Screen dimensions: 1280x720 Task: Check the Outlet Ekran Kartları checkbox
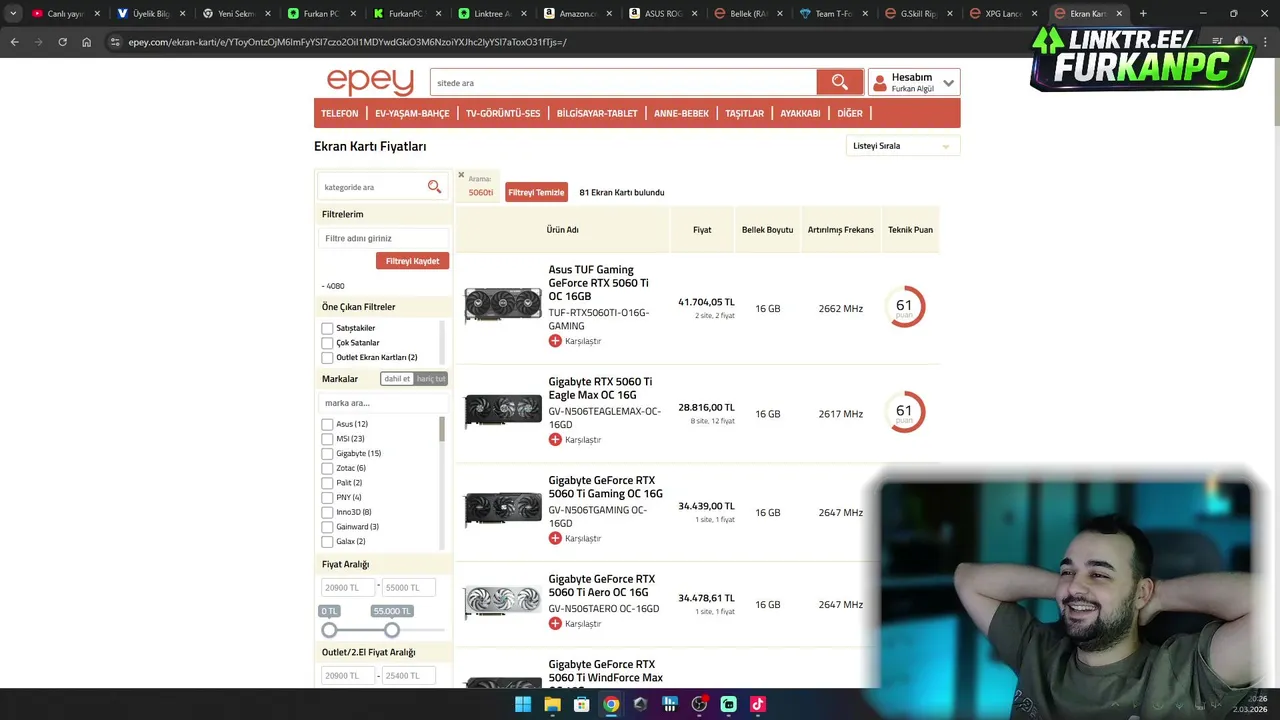(x=327, y=357)
